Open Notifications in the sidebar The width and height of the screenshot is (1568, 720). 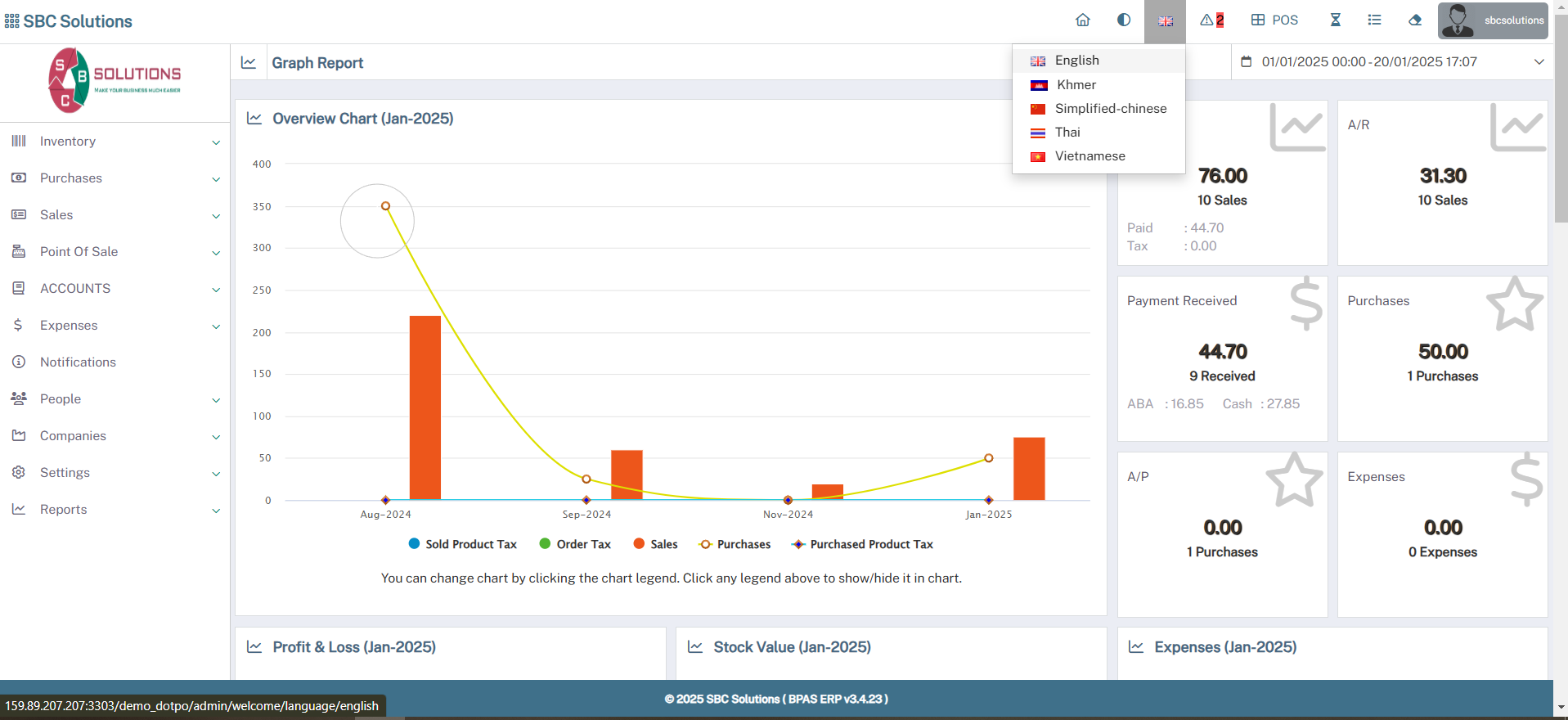(78, 362)
